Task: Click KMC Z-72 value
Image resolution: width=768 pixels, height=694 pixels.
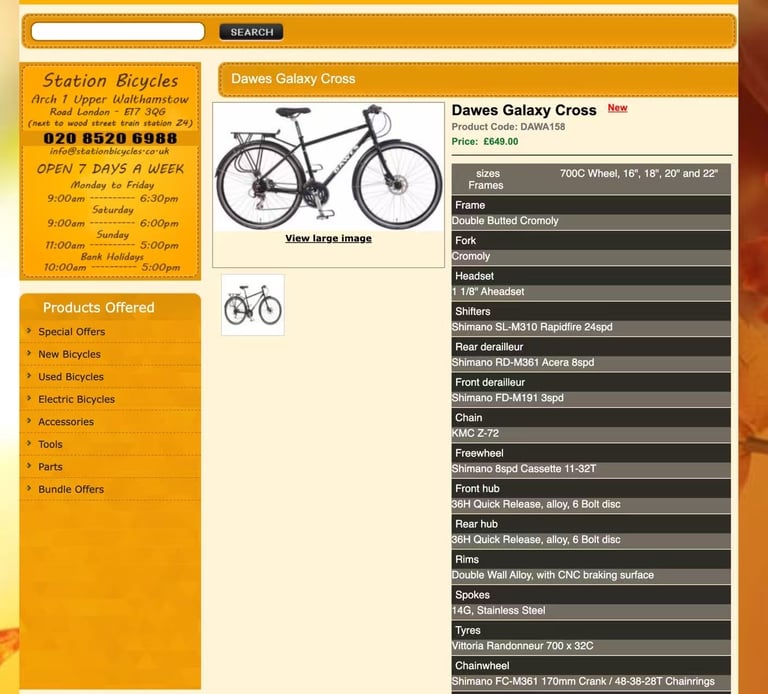Action: pyautogui.click(x=475, y=433)
